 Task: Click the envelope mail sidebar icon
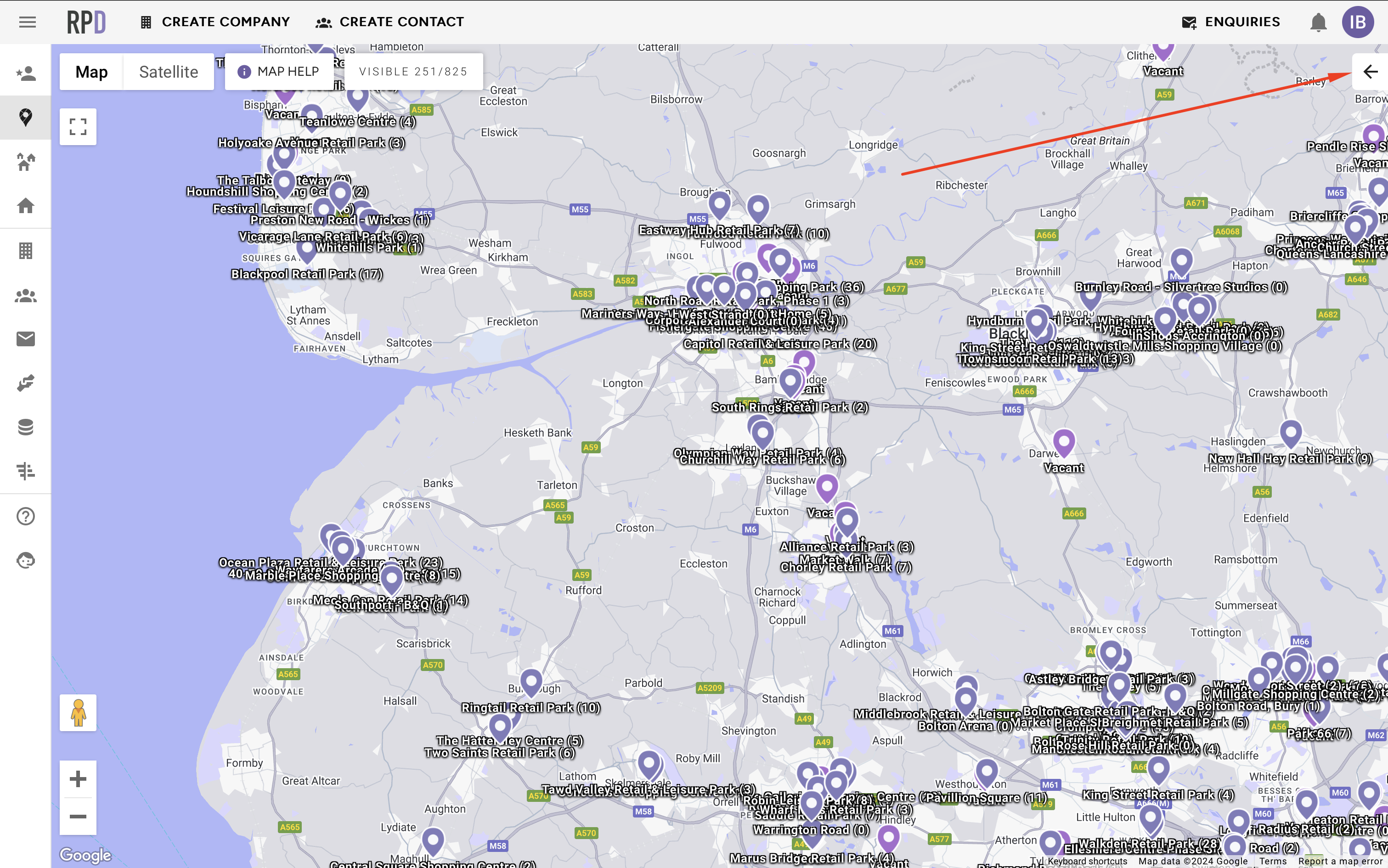click(x=25, y=339)
